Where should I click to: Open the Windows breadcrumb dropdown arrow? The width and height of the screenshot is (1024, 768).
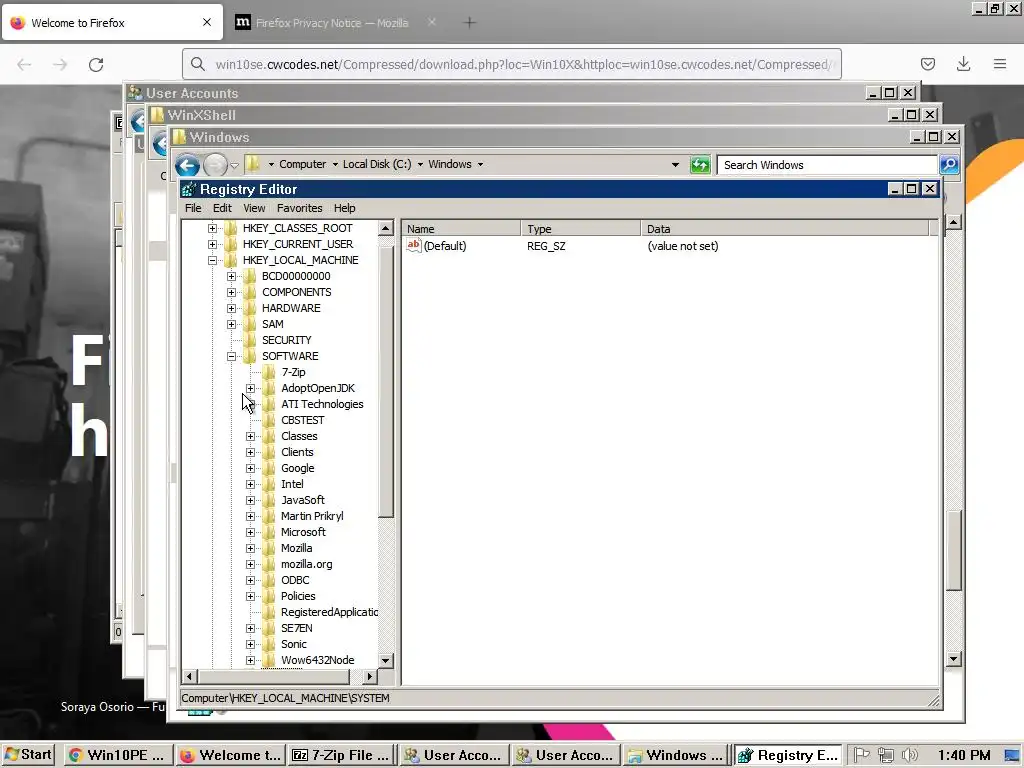click(x=481, y=165)
